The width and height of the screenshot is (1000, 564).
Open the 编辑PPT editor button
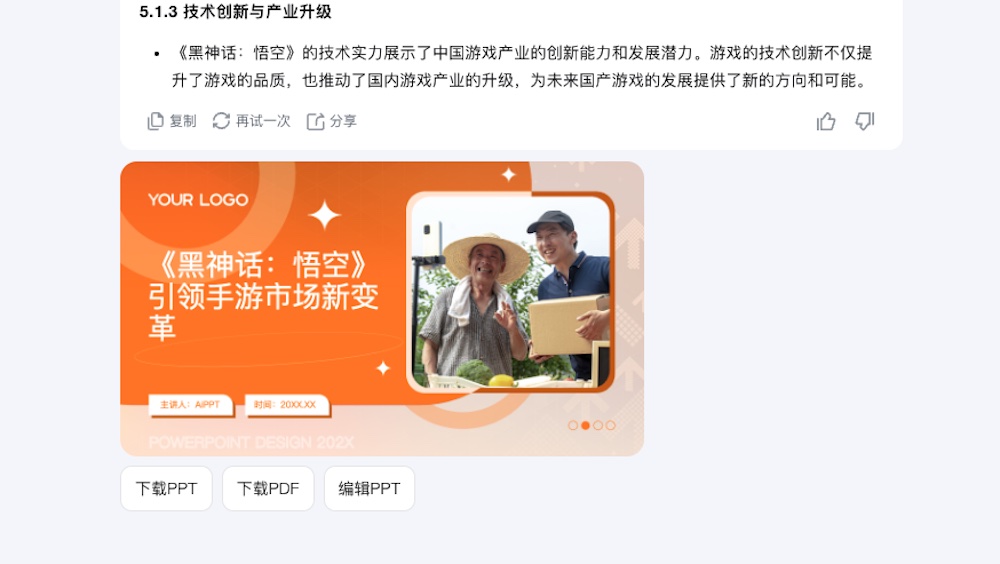pos(369,489)
